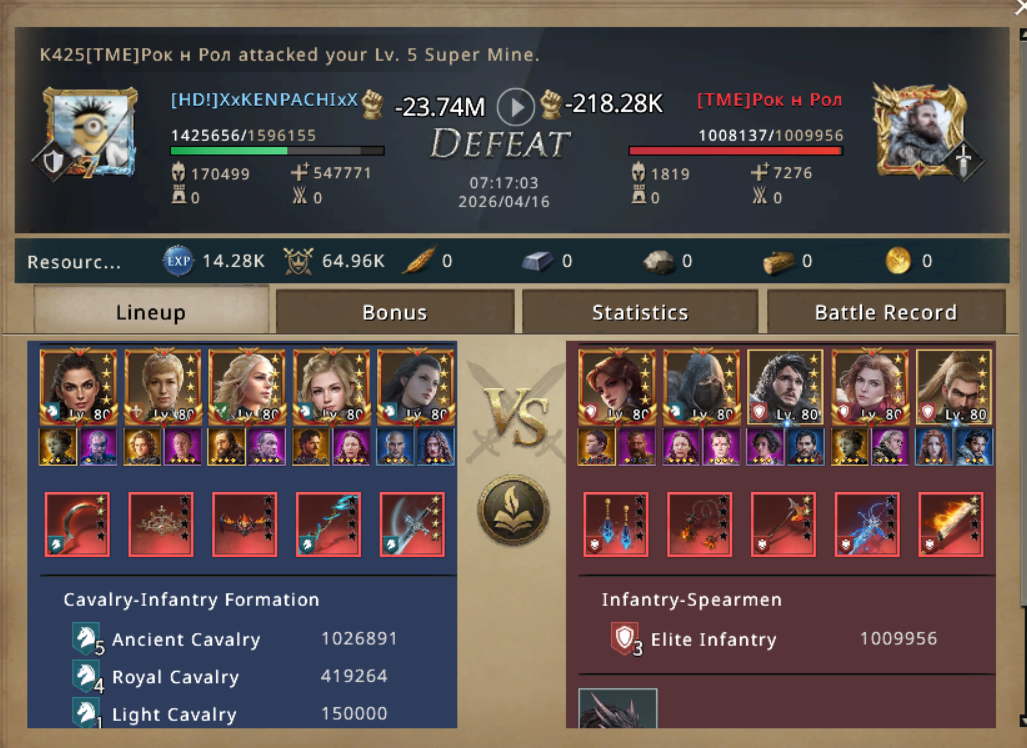Viewport: 1027px width, 748px height.
Task: Click the Elite Infantry shield icon
Action: tap(625, 639)
